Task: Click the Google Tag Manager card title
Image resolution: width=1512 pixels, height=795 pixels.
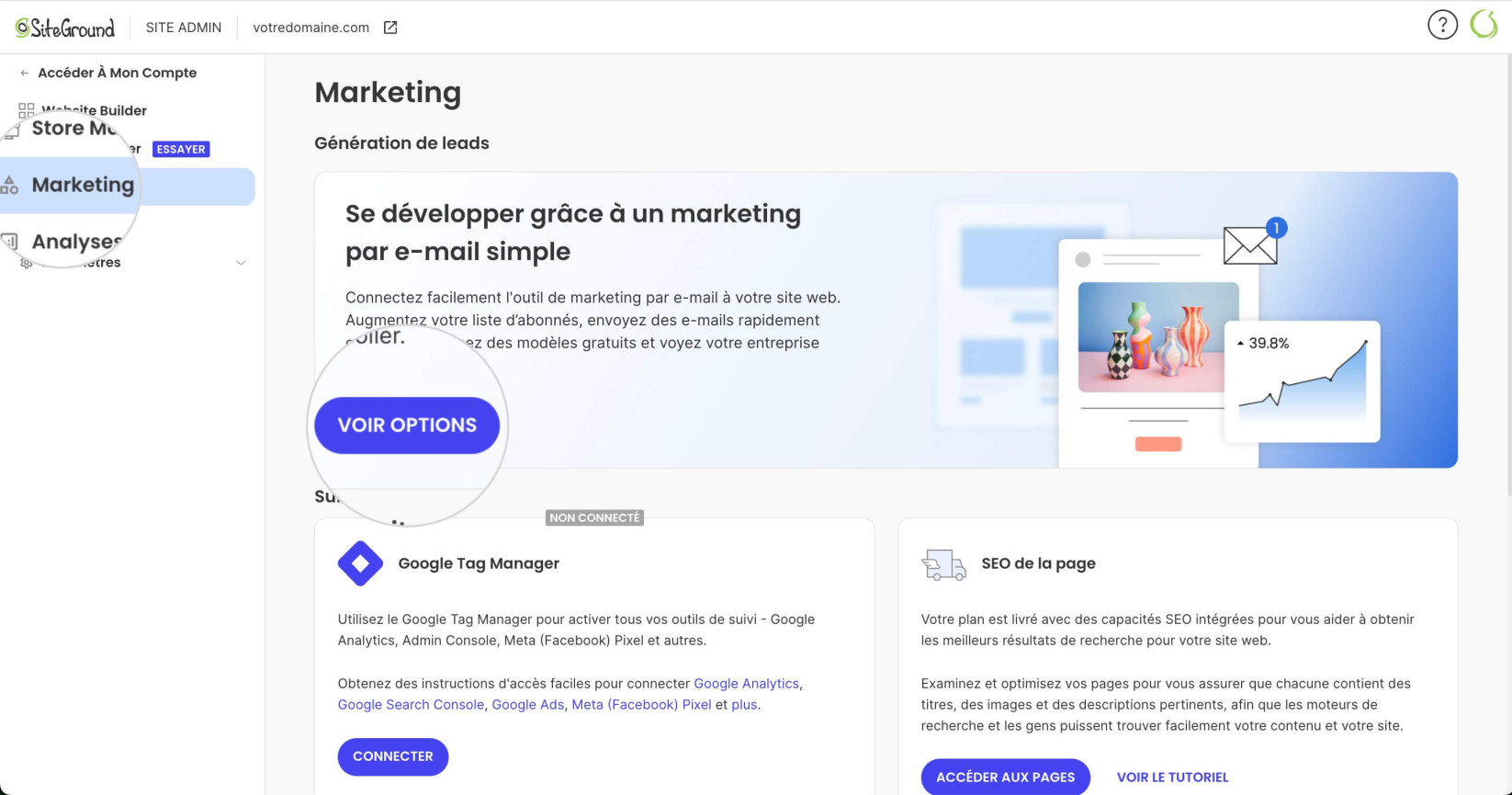Action: point(479,563)
